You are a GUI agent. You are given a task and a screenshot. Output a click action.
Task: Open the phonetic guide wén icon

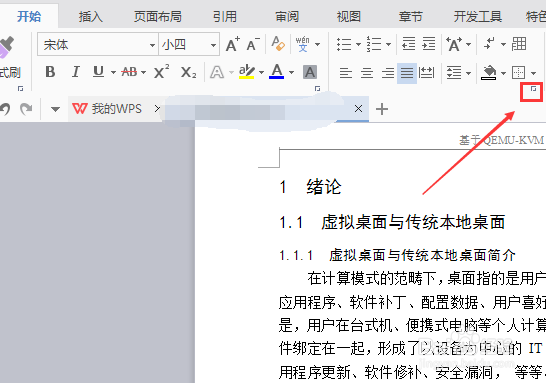[303, 44]
